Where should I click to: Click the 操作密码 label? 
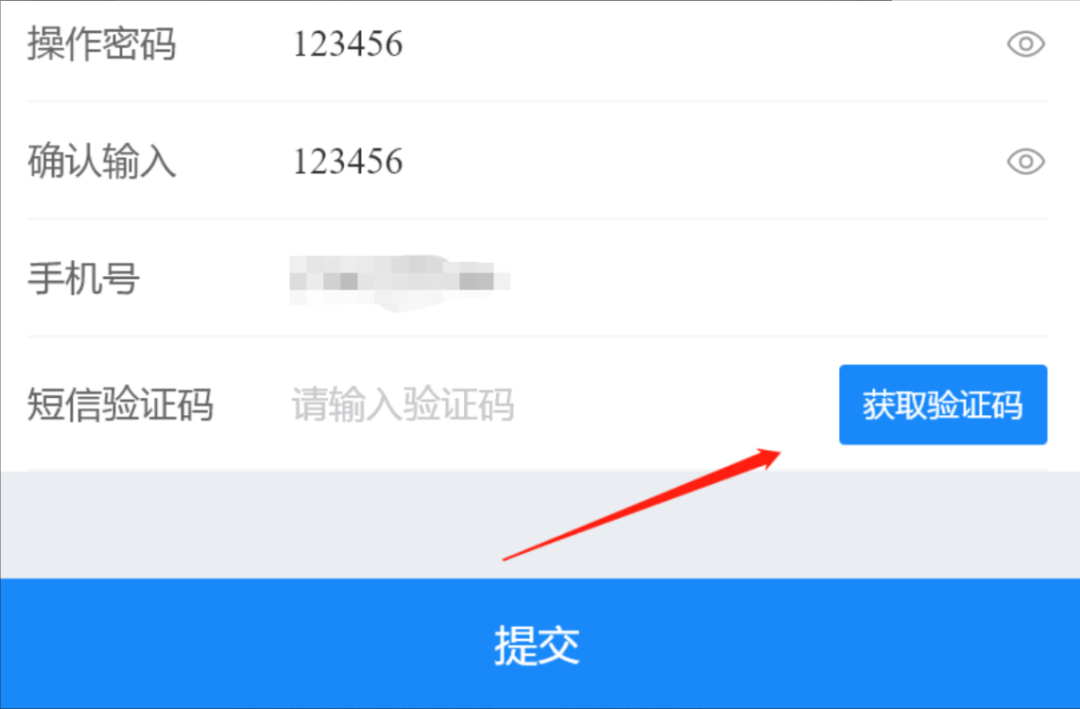tap(101, 44)
